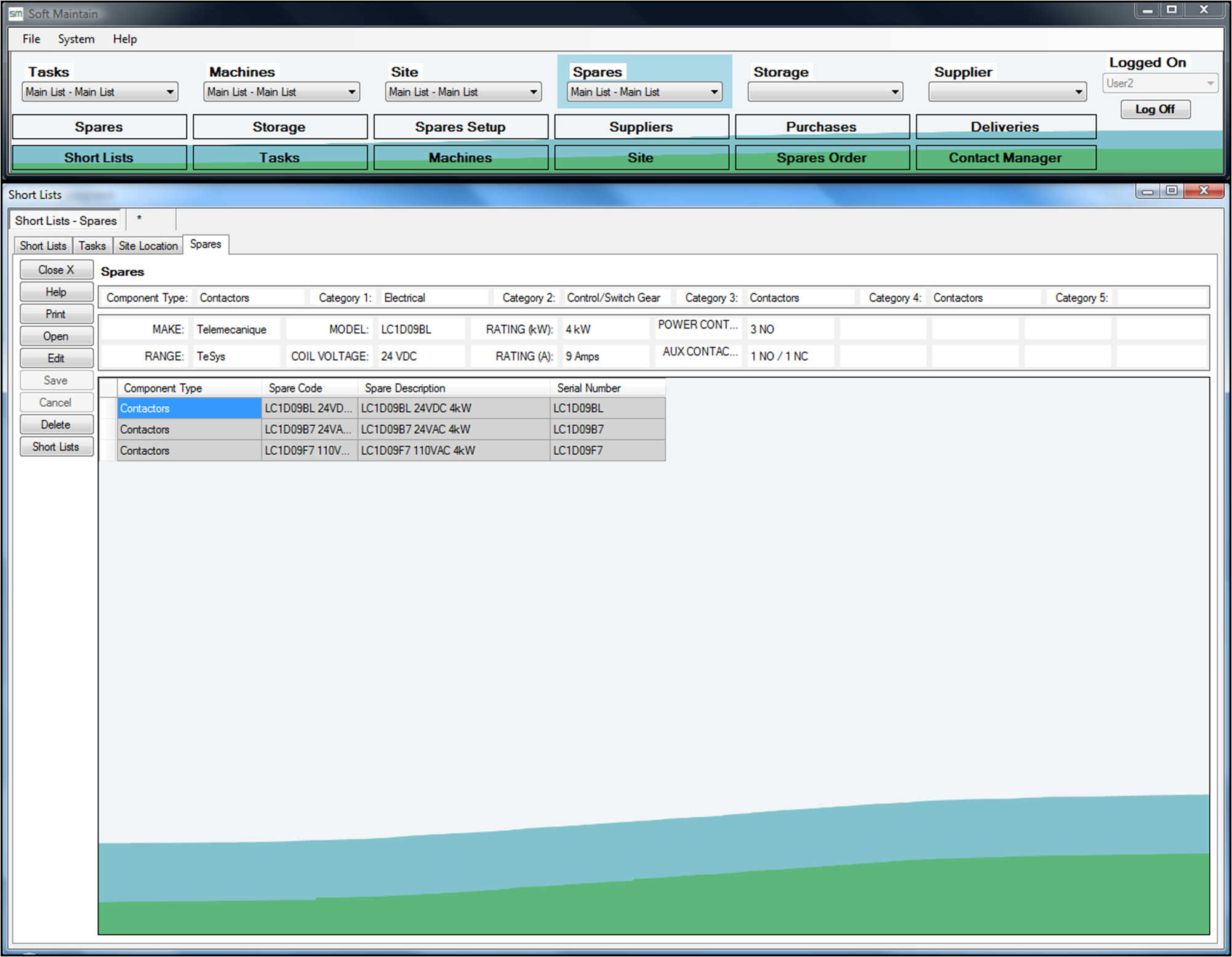The height and width of the screenshot is (957, 1232).
Task: Select the LC1D09F7 110VAC 4kW description cell
Action: 454,450
